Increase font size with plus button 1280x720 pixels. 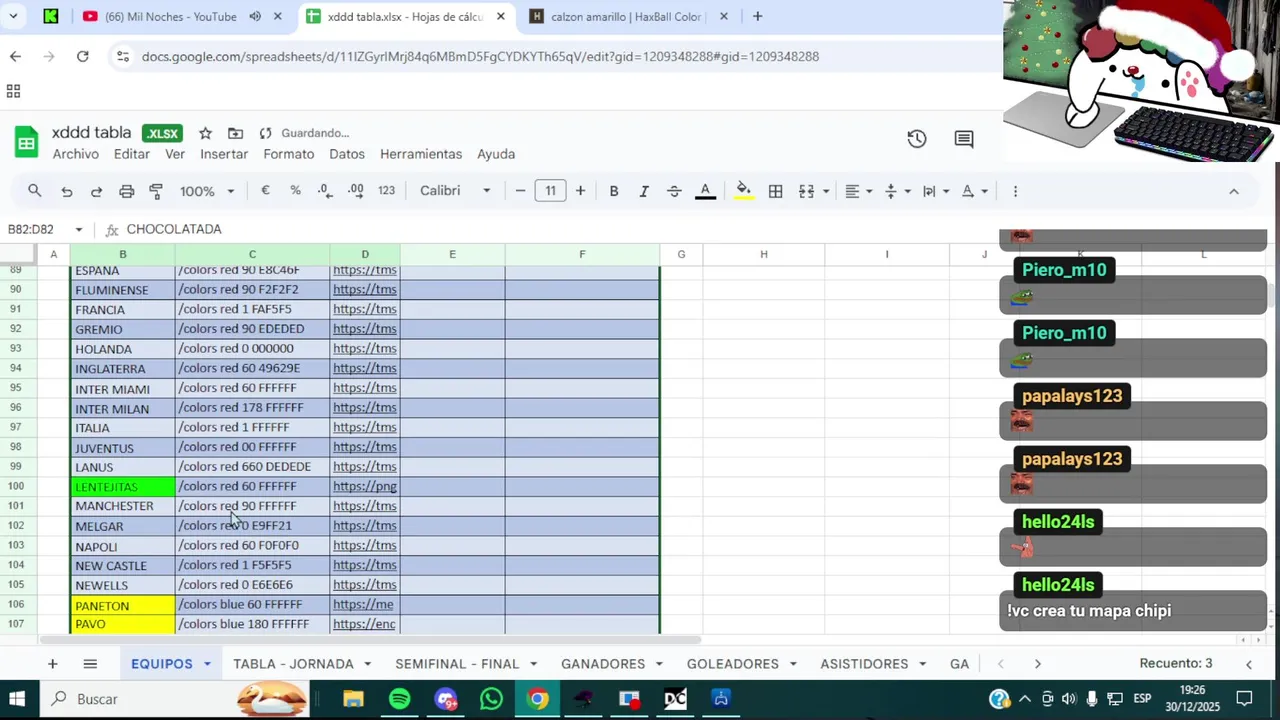tap(580, 191)
